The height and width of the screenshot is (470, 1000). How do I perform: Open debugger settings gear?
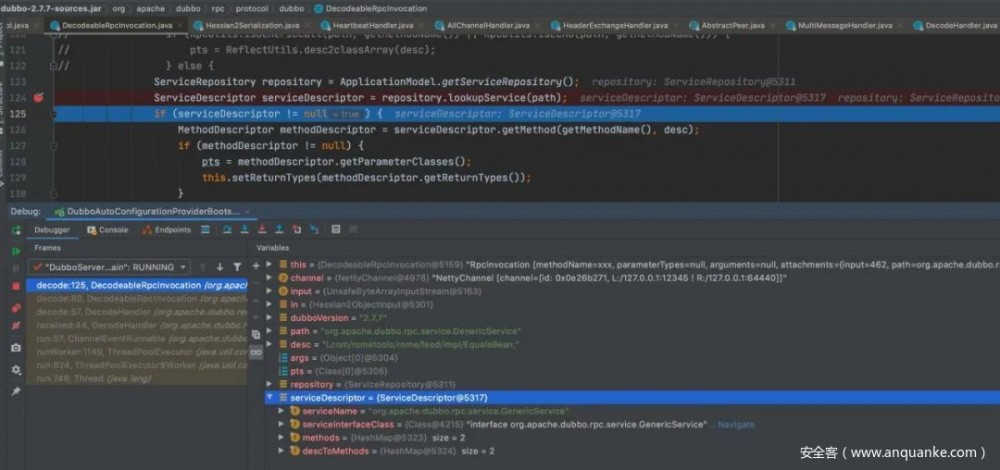pos(16,369)
